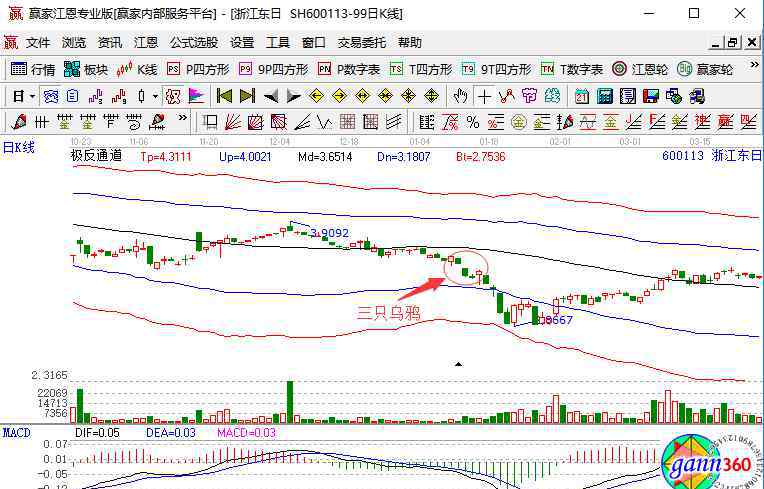
Task: Select the Gann fan lines tool
Action: click(233, 122)
